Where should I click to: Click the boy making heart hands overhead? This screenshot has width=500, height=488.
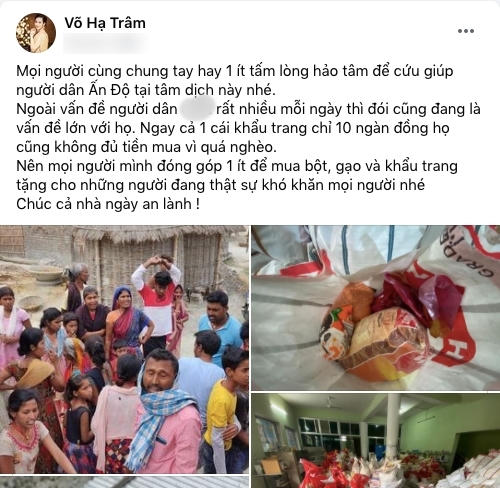click(158, 300)
